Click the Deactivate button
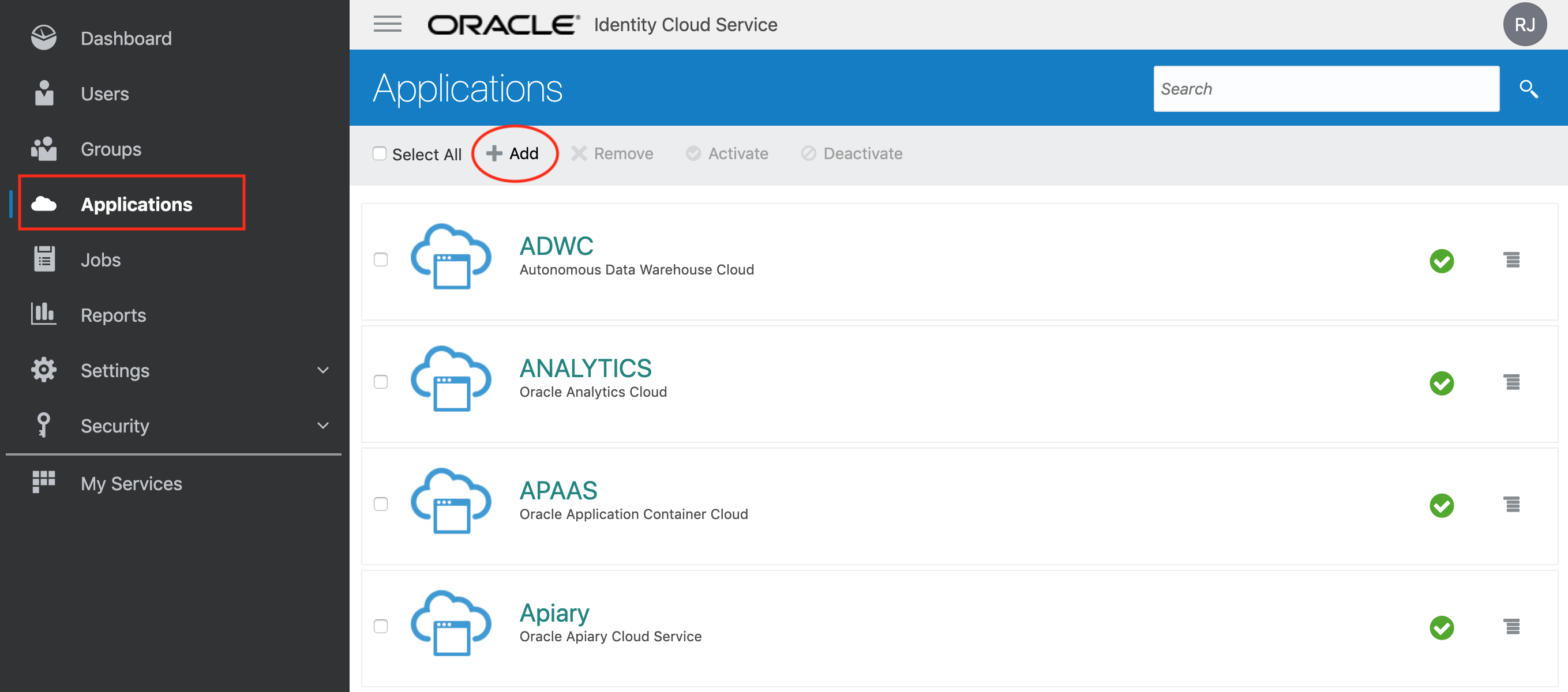Viewport: 1568px width, 692px height. 851,153
